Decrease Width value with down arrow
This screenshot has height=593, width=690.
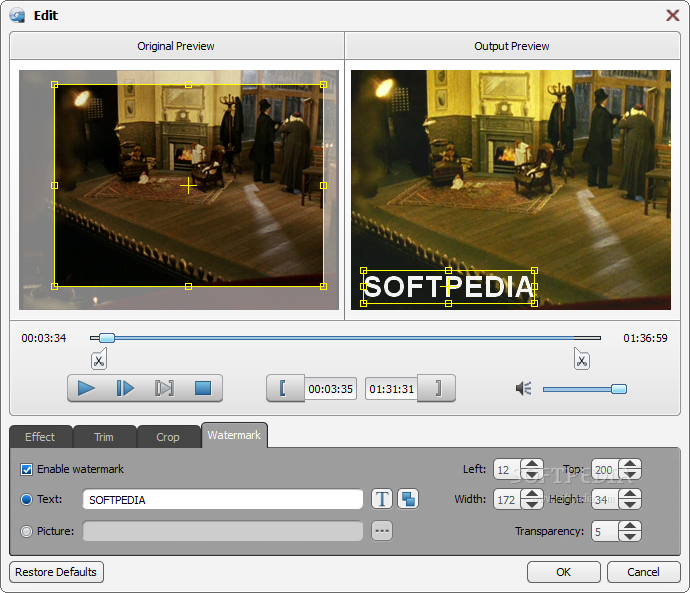pos(532,505)
